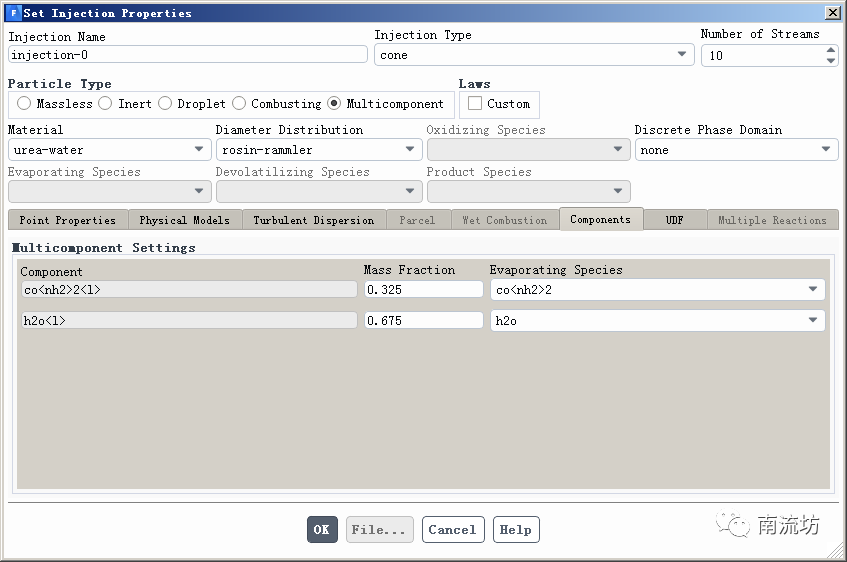Go to the Turbulent Dispersion tab
The width and height of the screenshot is (847, 562).
[x=313, y=220]
